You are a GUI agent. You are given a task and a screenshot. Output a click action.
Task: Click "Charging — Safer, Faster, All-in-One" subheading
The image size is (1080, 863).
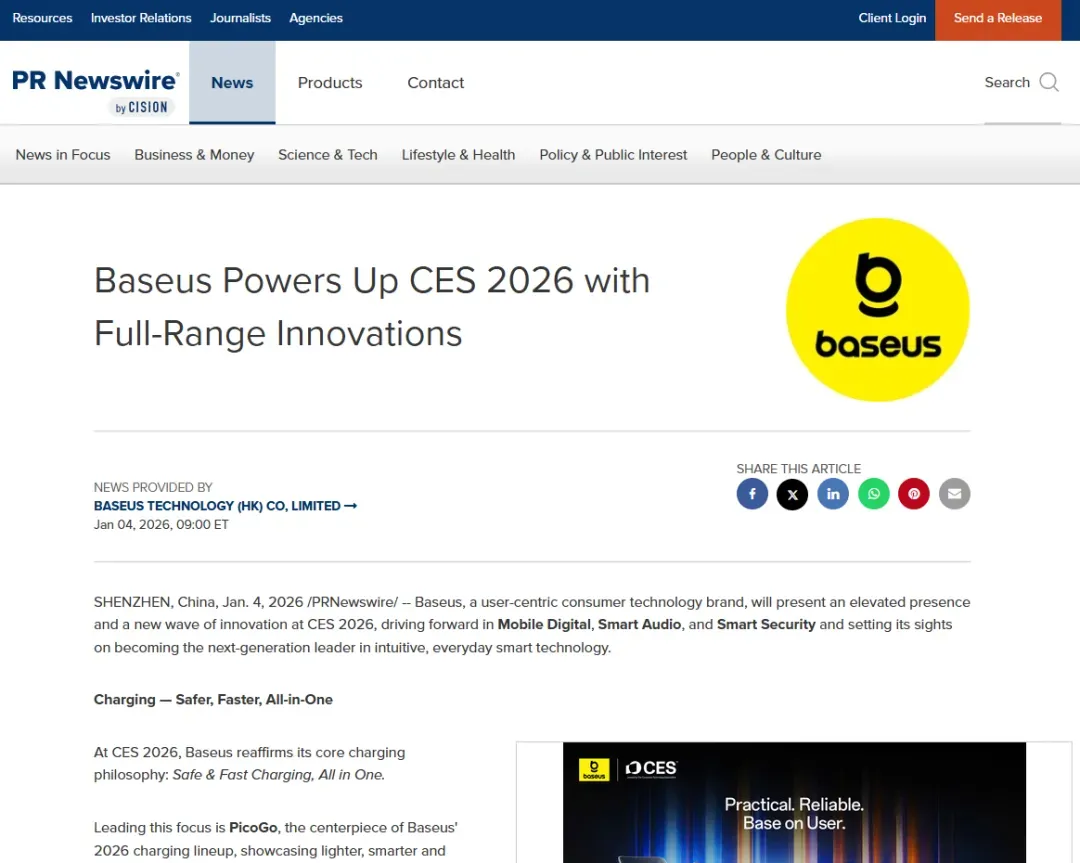point(213,700)
